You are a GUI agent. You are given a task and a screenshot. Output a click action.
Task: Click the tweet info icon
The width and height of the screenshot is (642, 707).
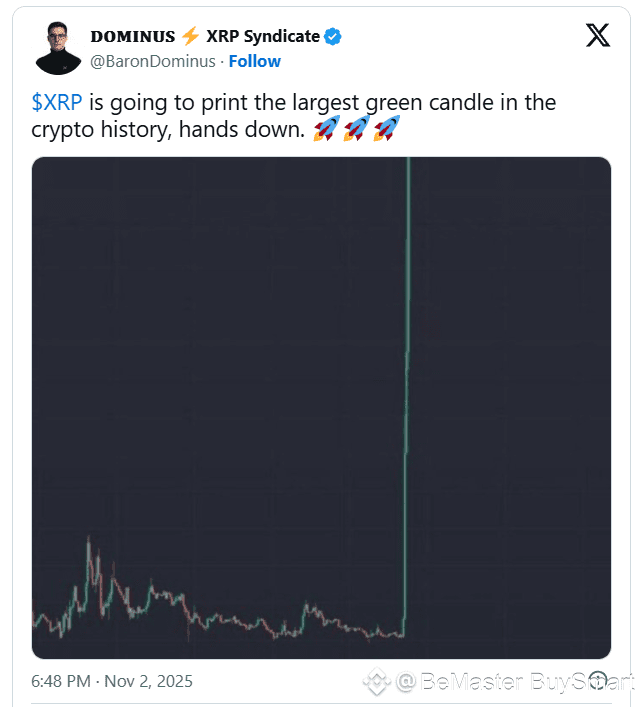[599, 681]
